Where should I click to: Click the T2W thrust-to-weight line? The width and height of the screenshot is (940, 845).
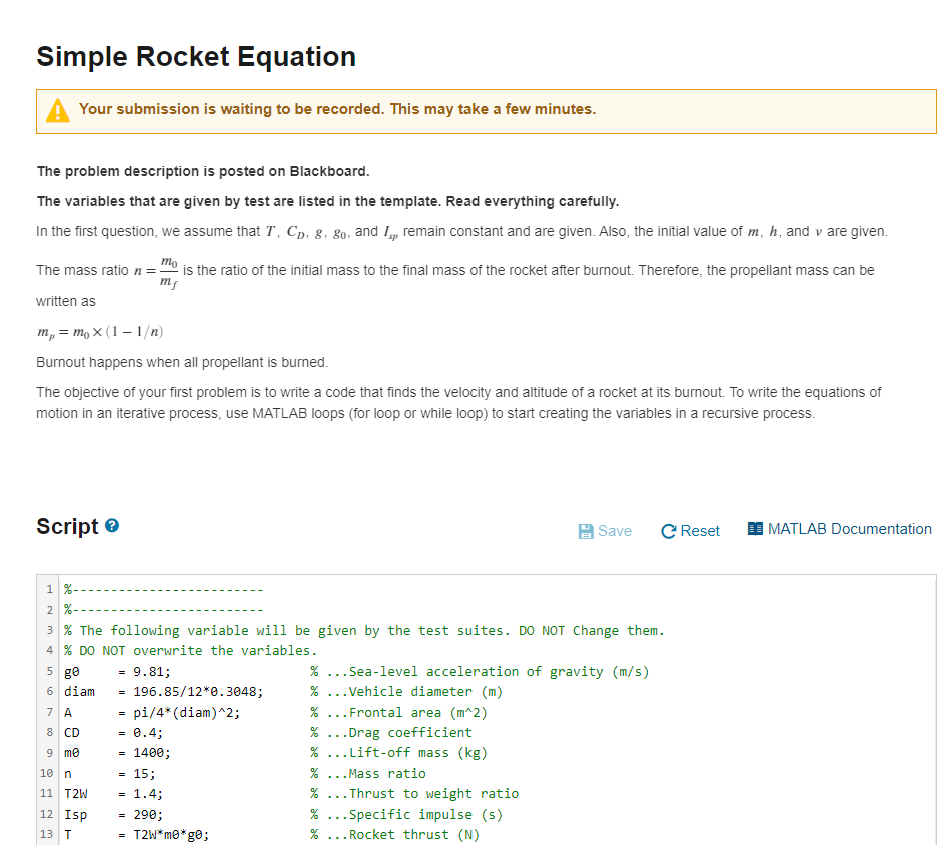200,793
